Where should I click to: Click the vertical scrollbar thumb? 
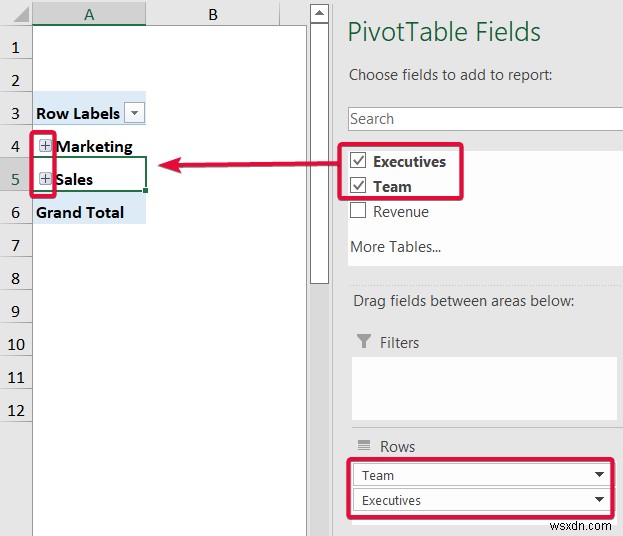click(319, 153)
